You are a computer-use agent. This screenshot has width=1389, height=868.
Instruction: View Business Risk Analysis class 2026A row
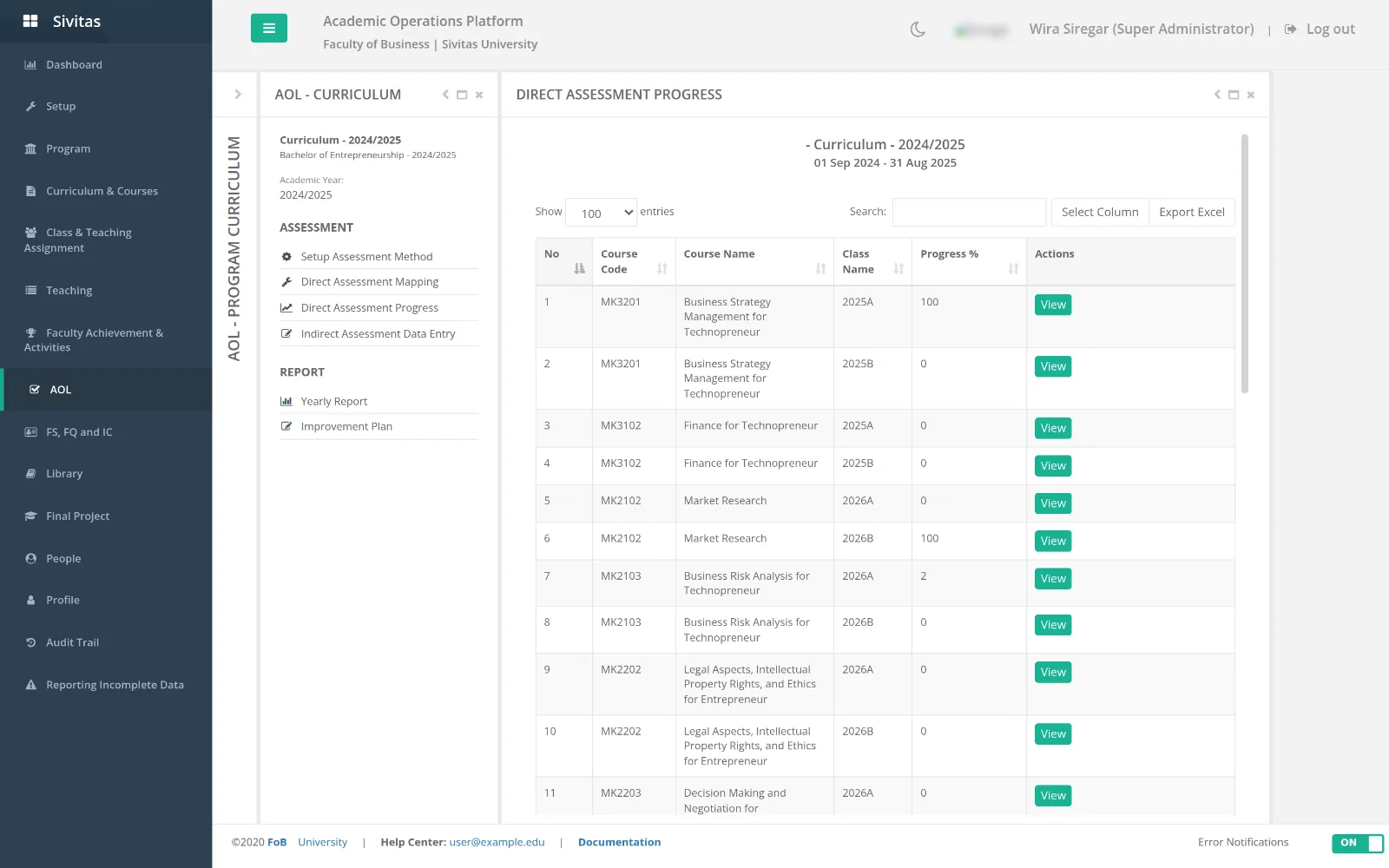coord(1053,579)
